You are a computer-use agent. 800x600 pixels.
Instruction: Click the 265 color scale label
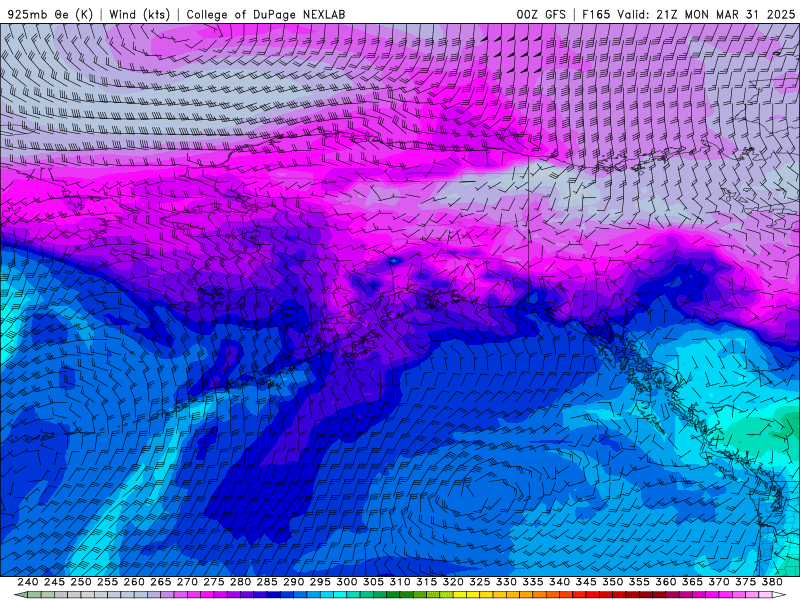pos(160,582)
